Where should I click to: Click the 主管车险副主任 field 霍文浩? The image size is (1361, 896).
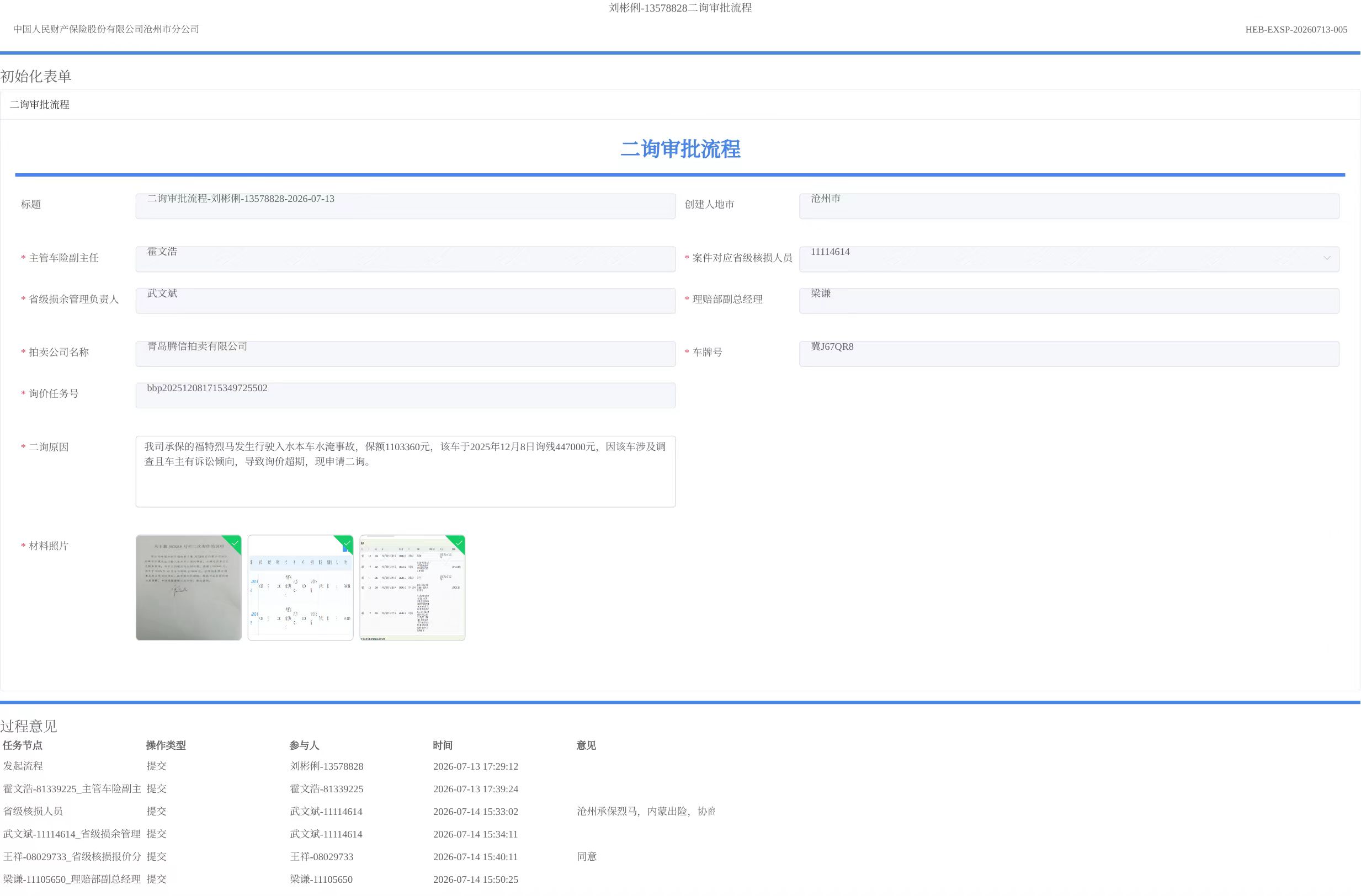click(406, 259)
